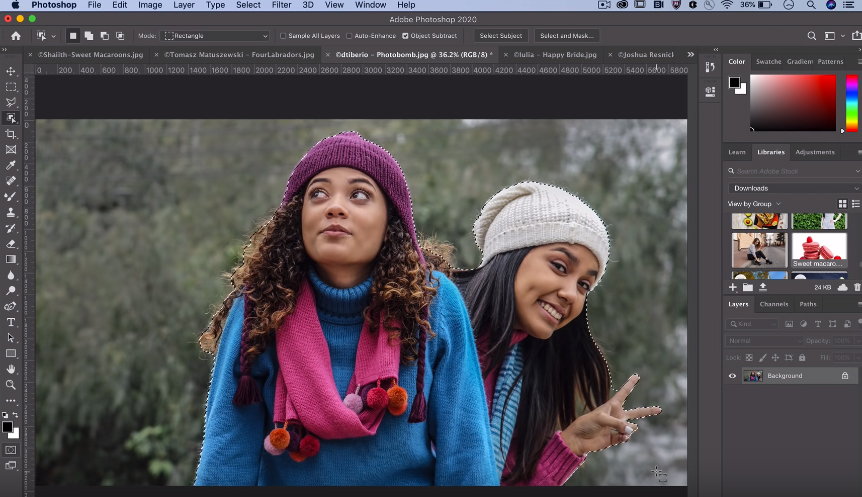Image resolution: width=862 pixels, height=497 pixels.
Task: Select the Object Selection tool in the toolbar
Action: point(11,118)
